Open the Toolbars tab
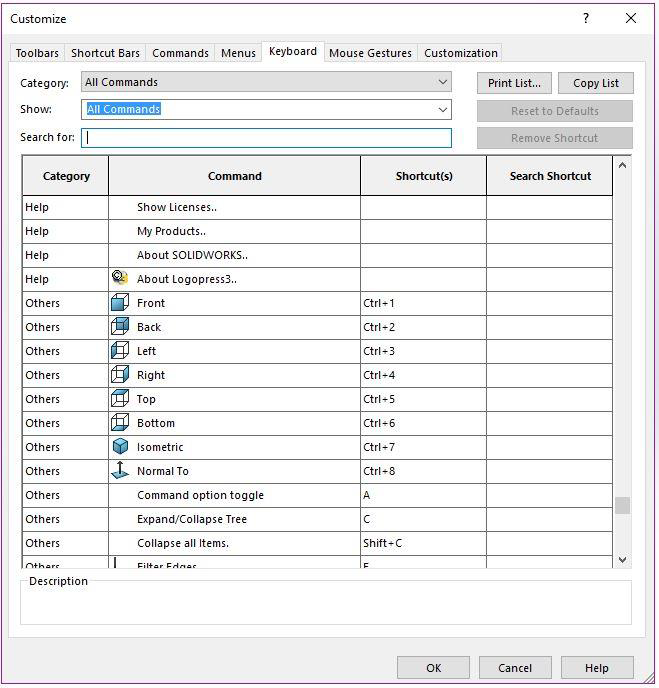Viewport: 659px width, 688px height. (37, 53)
